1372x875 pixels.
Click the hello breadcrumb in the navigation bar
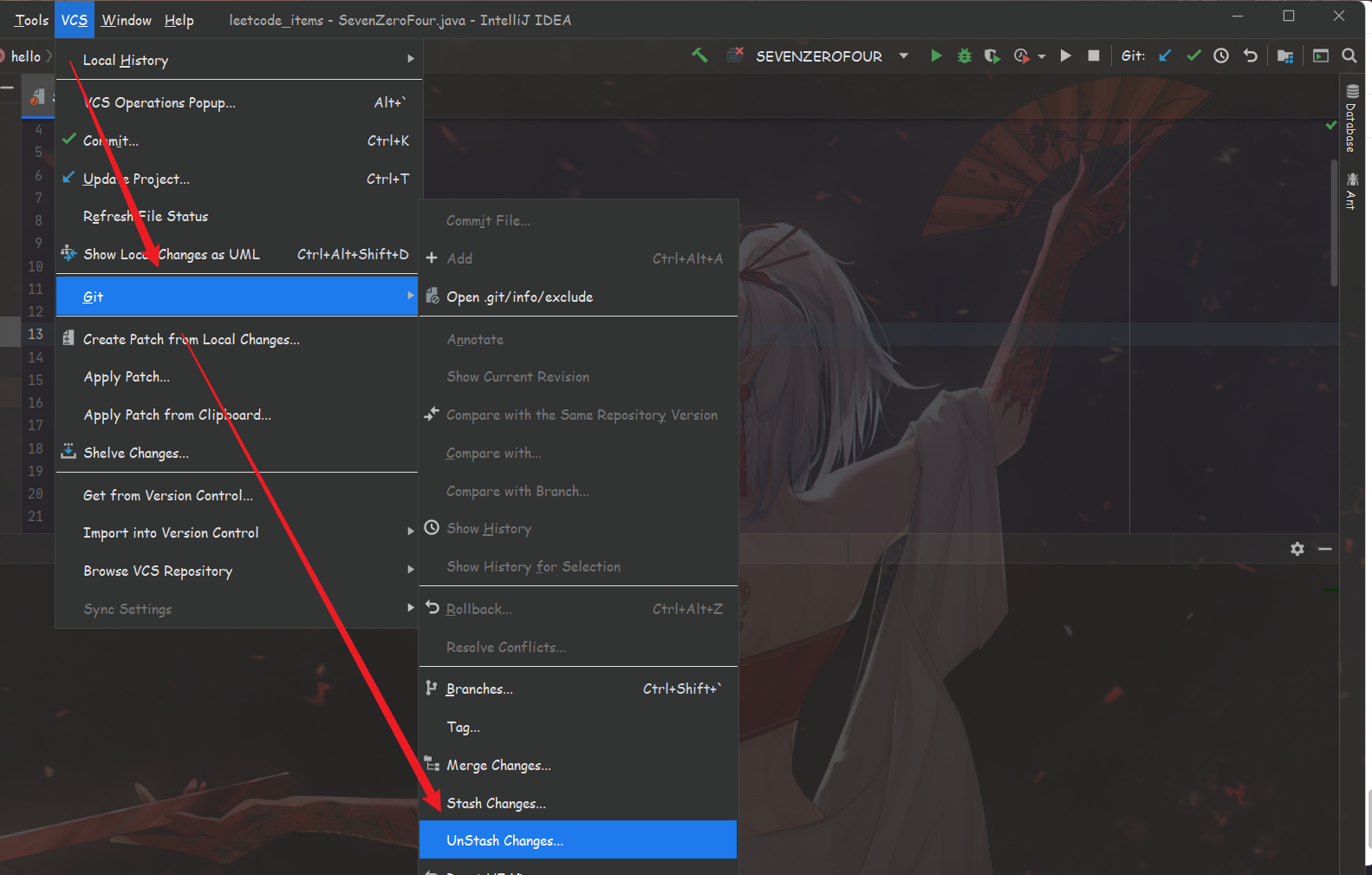[26, 56]
